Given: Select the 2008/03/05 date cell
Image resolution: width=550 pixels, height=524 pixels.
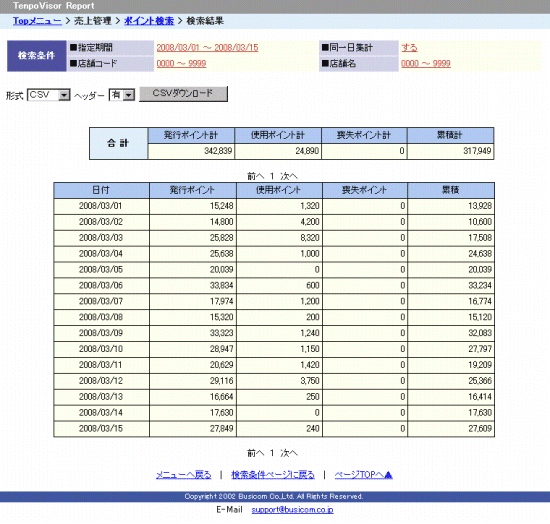Looking at the screenshot, I should 101,270.
